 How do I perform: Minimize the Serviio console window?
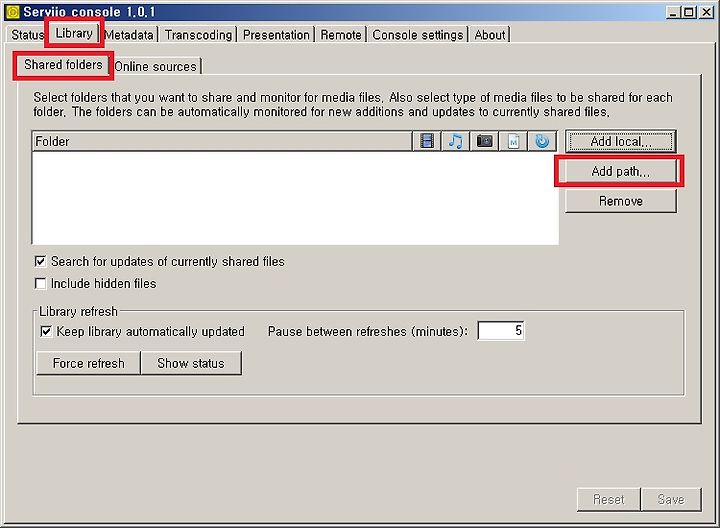pos(673,12)
